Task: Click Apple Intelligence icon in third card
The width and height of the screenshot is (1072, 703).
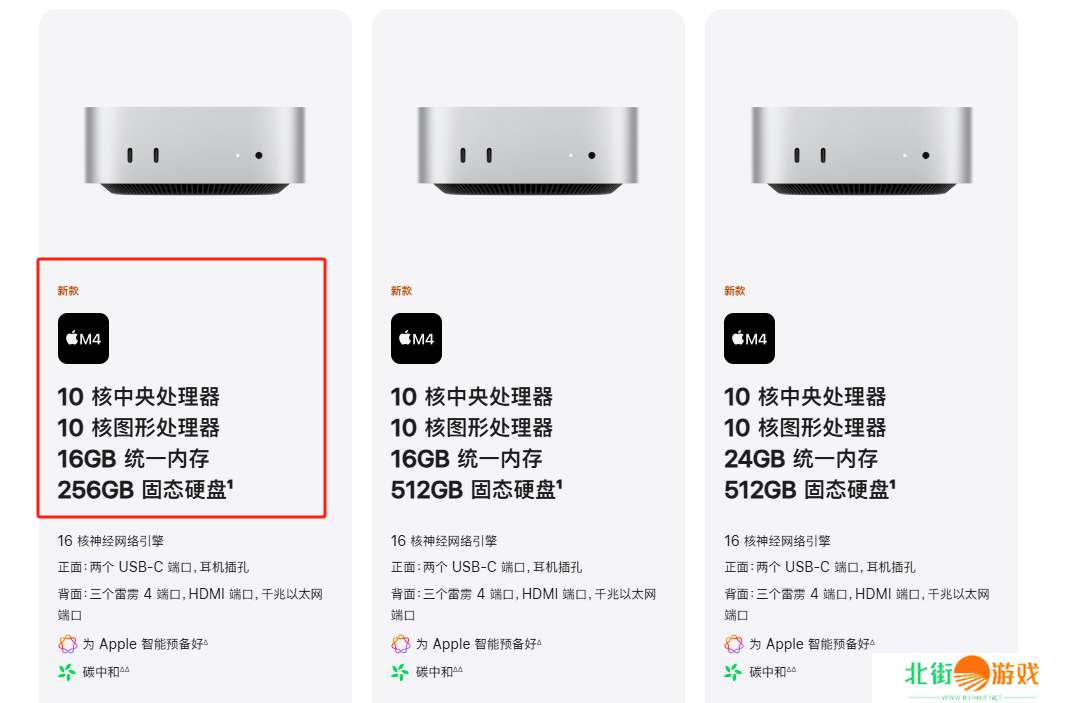Action: 734,644
